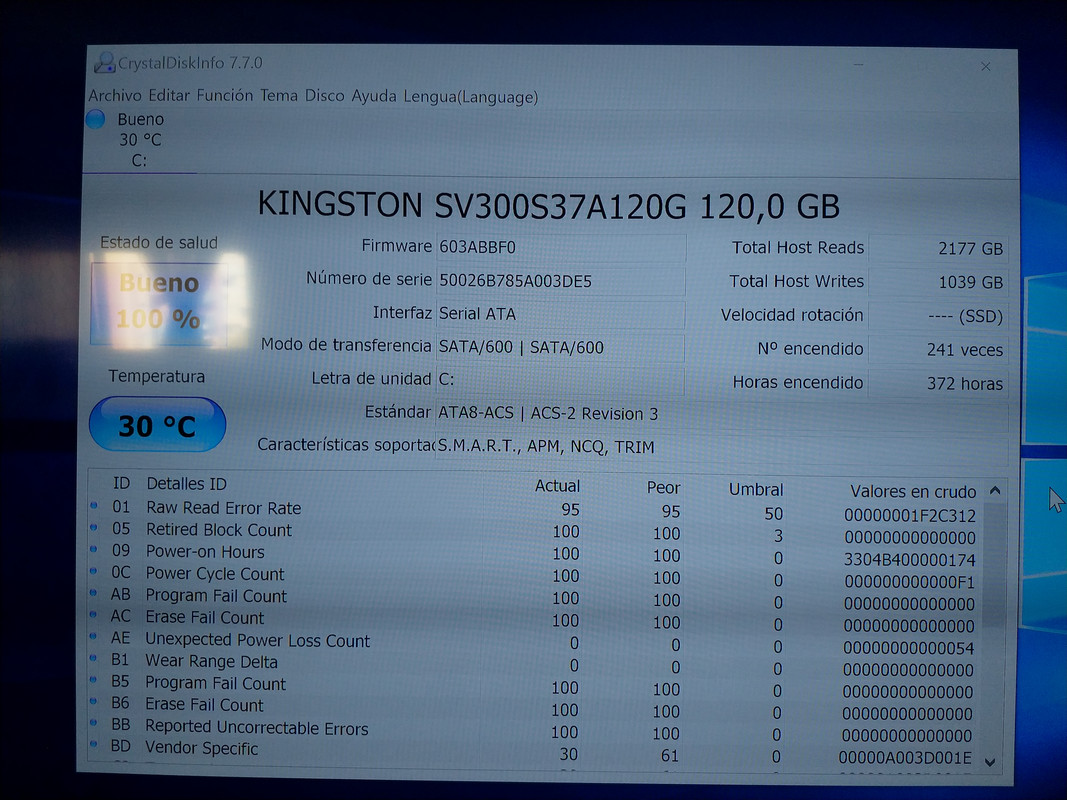Click the Horas encendido value 372 horas

coord(938,384)
